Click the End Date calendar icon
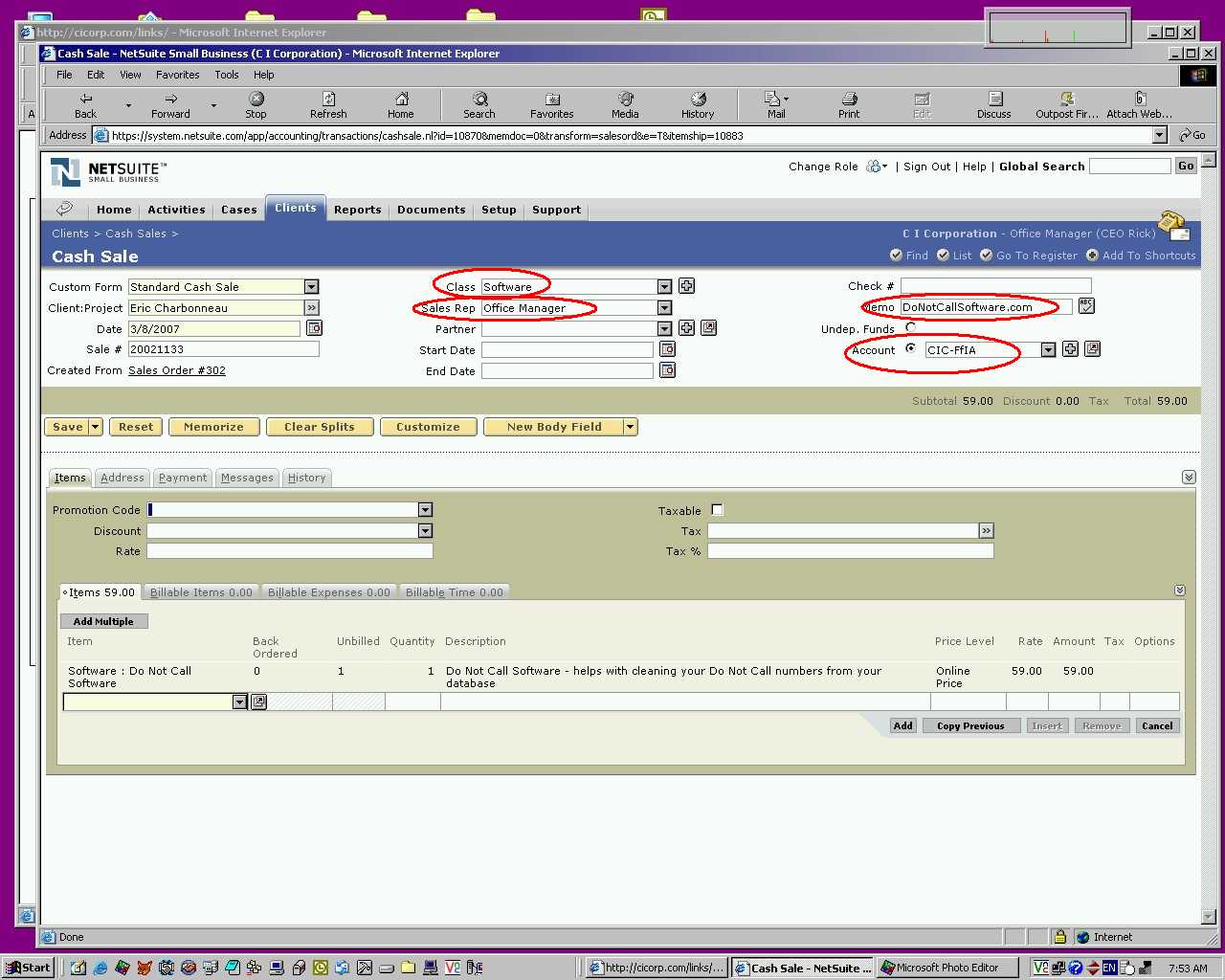This screenshot has height=980, width=1225. [668, 370]
